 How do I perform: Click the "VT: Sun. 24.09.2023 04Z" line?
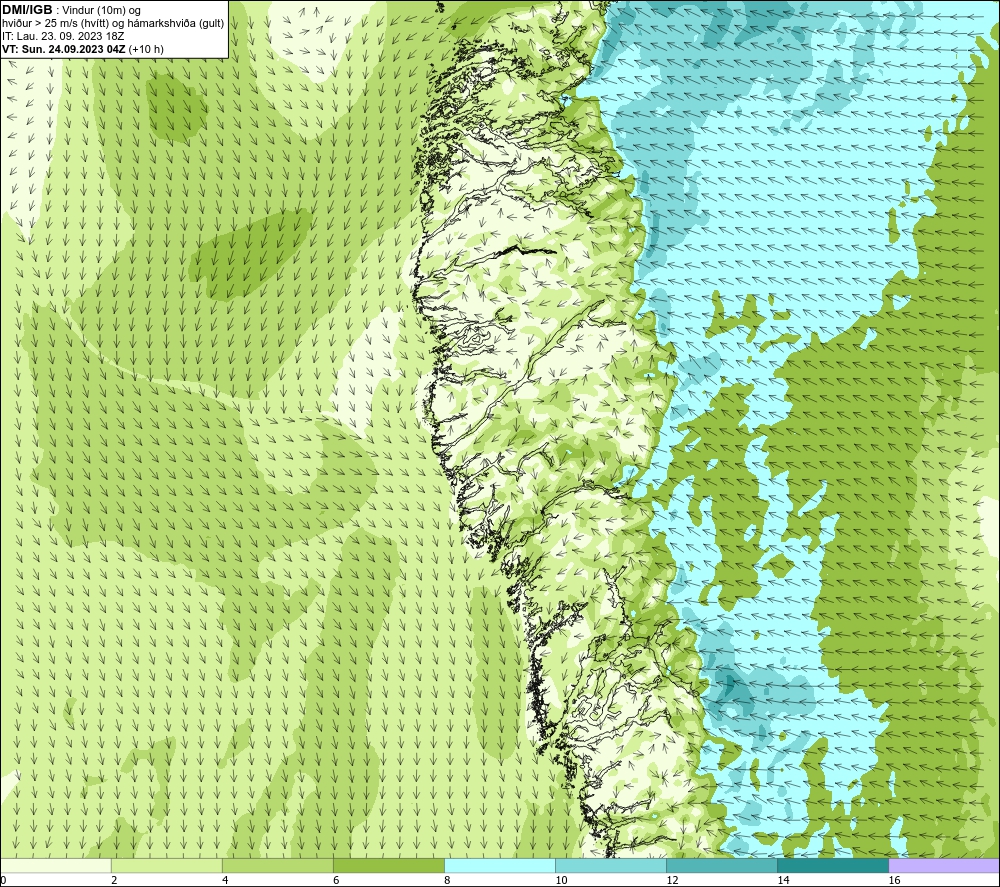click(x=64, y=49)
